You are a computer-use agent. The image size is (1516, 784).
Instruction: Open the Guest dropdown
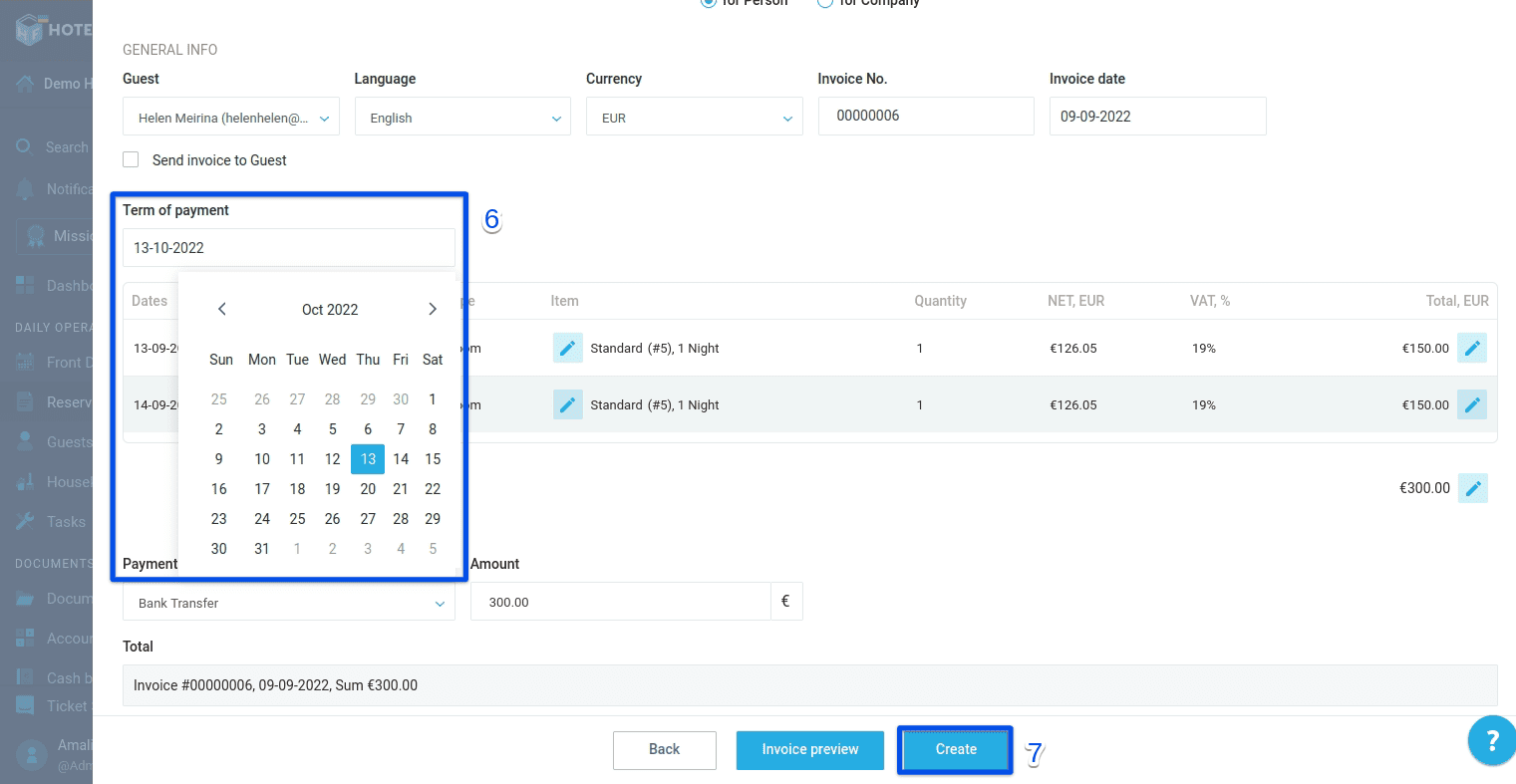231,118
